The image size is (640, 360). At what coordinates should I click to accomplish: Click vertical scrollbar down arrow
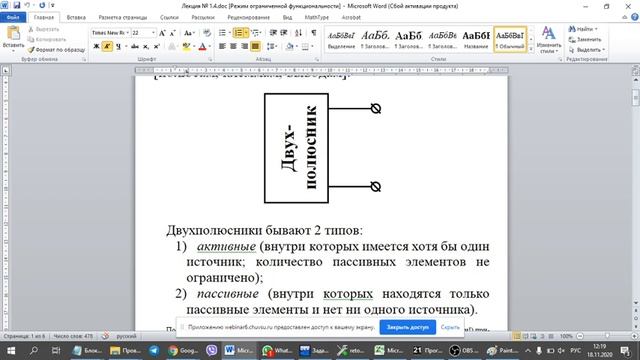tap(636, 303)
